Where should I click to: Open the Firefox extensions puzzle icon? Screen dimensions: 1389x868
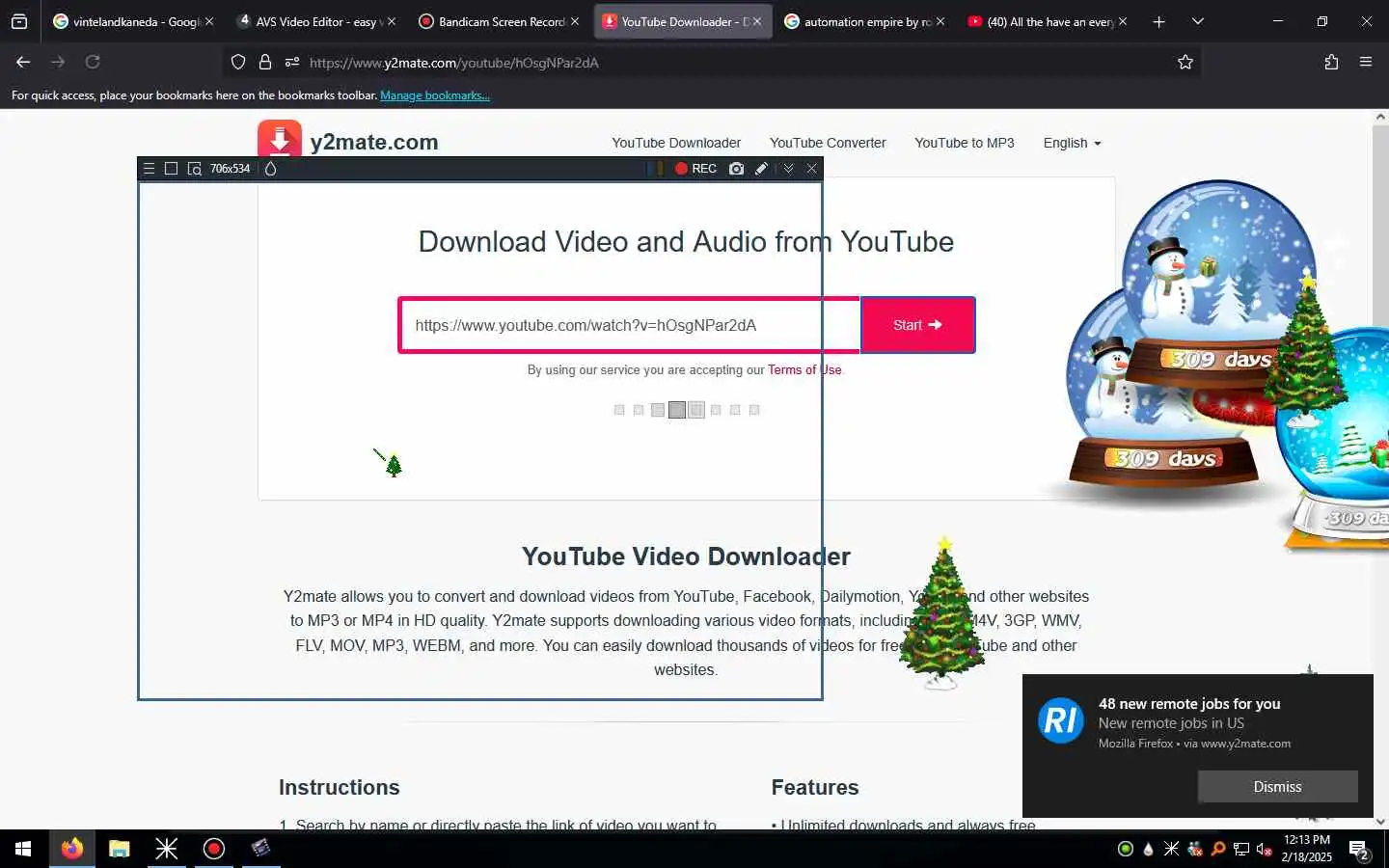(x=1331, y=62)
